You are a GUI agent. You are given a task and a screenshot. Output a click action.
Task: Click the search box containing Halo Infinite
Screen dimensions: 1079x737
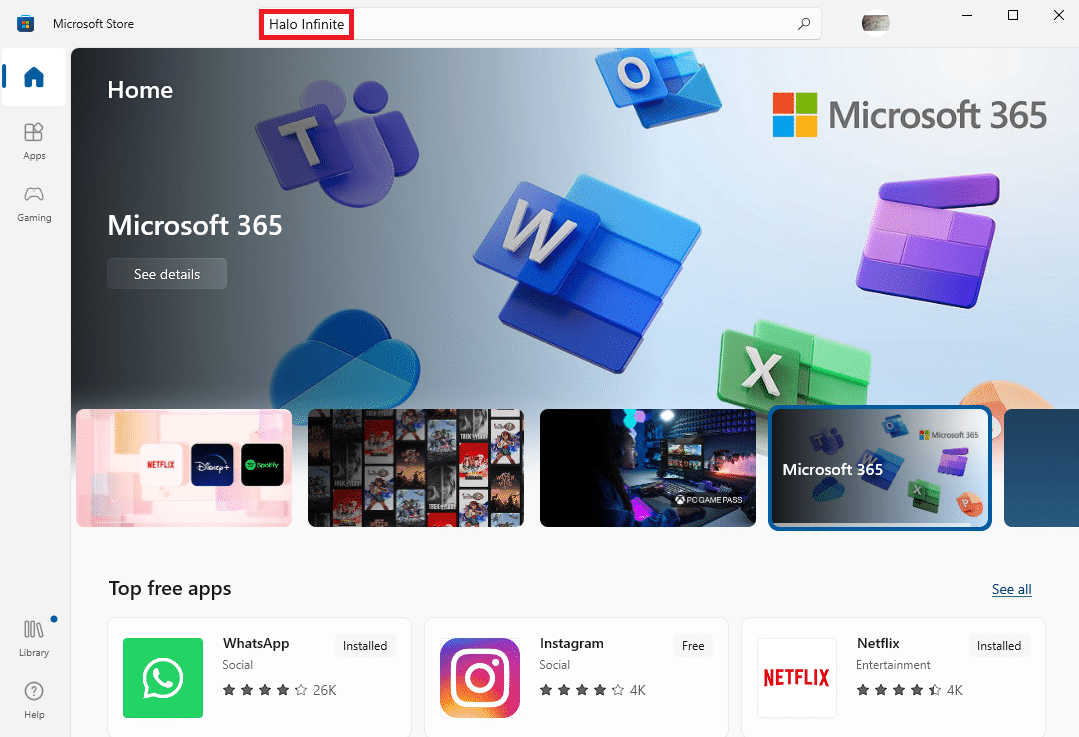point(540,24)
